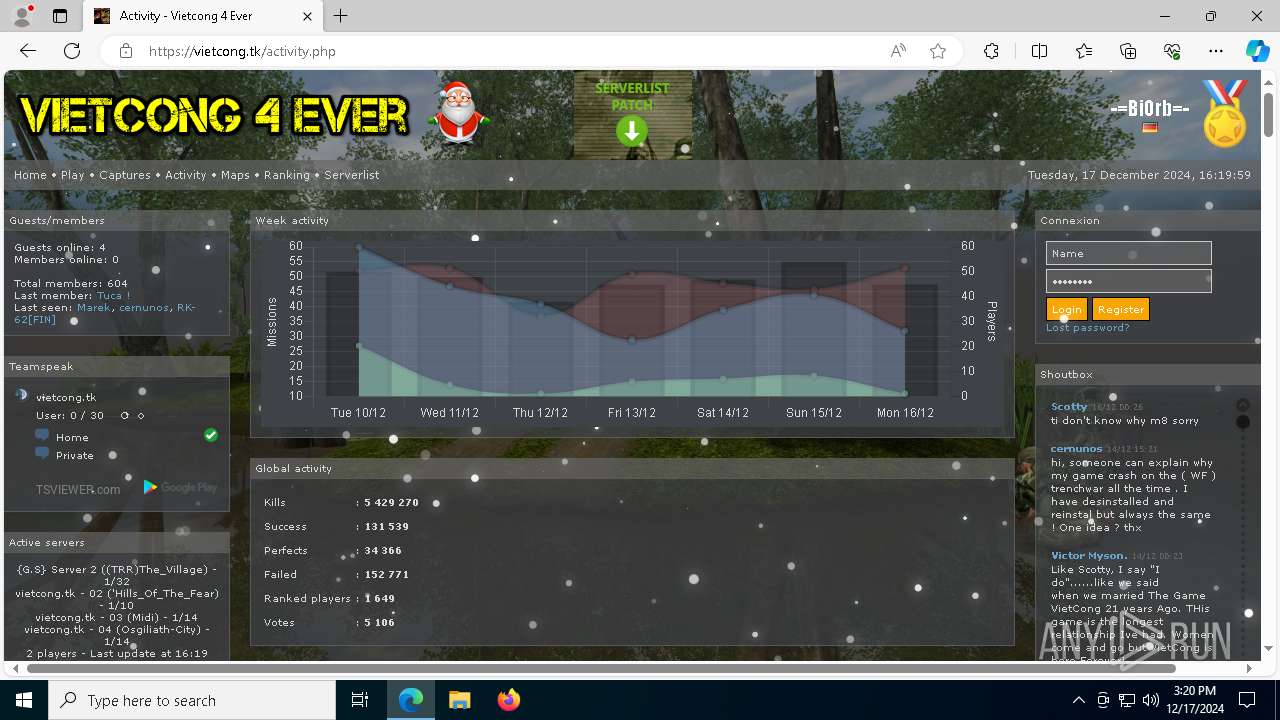Click the Fri 13/12 data point on the chart
The image size is (1280, 720).
point(632,340)
